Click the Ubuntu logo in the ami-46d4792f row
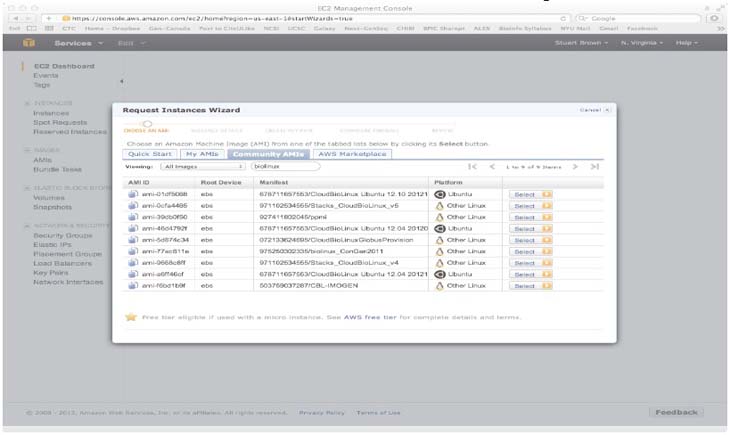Screen dimensions: 730x435 [439, 229]
